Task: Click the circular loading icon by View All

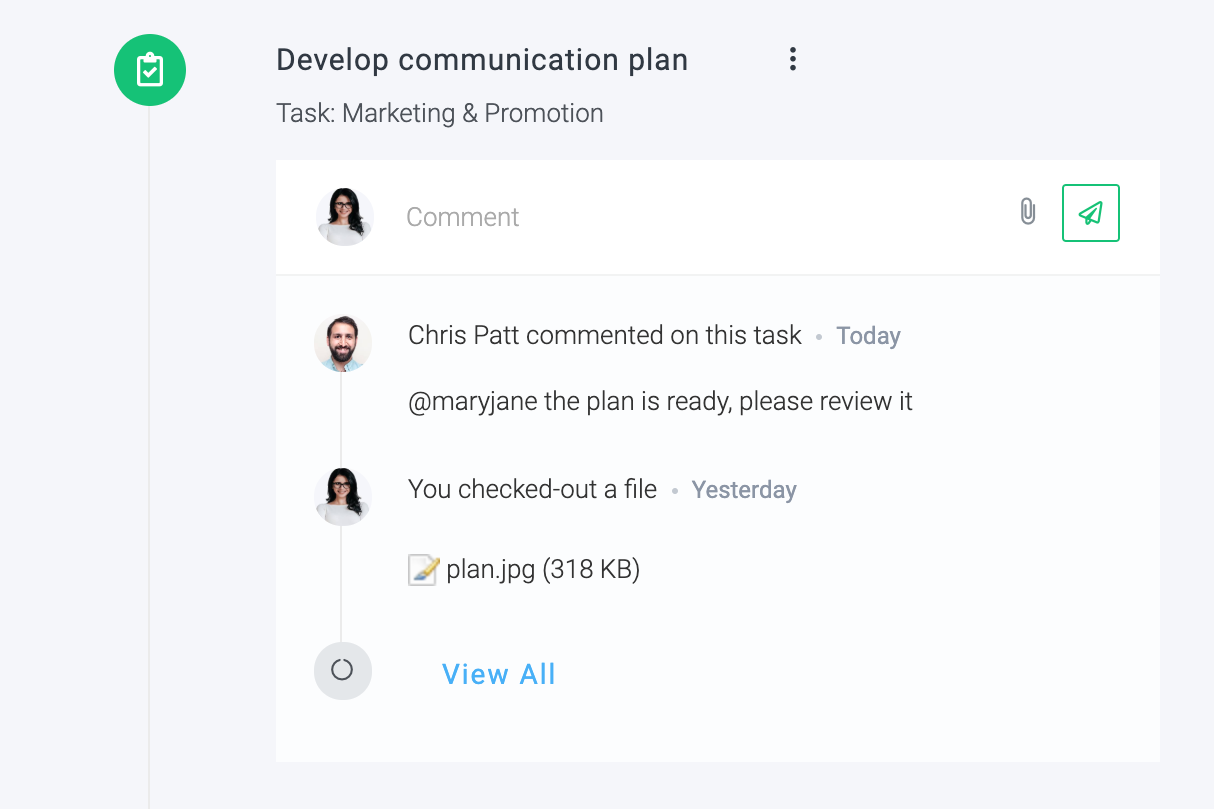Action: pyautogui.click(x=343, y=671)
